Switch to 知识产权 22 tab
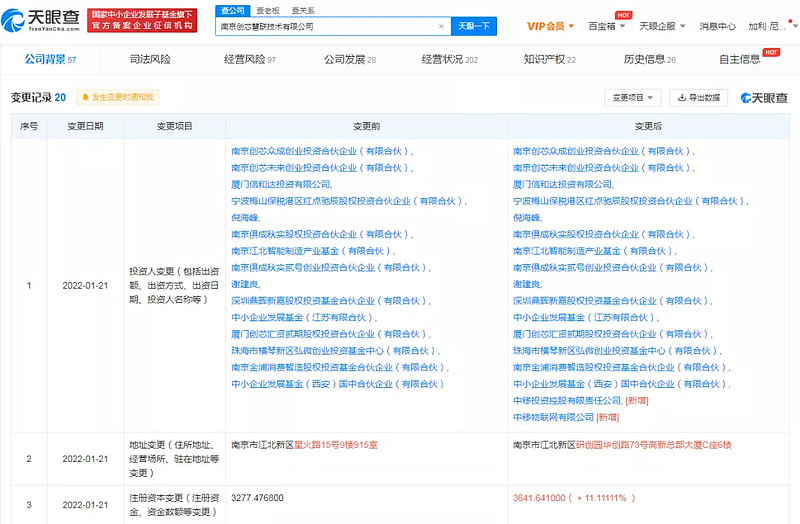Viewport: 800px width, 524px height. pyautogui.click(x=549, y=59)
